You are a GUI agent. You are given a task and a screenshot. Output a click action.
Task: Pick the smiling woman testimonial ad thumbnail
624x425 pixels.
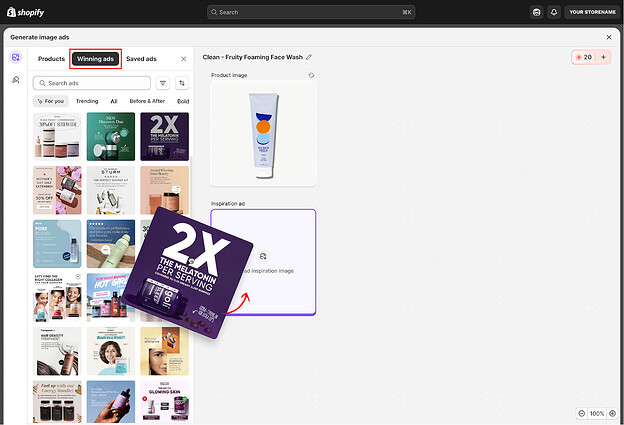tap(111, 351)
